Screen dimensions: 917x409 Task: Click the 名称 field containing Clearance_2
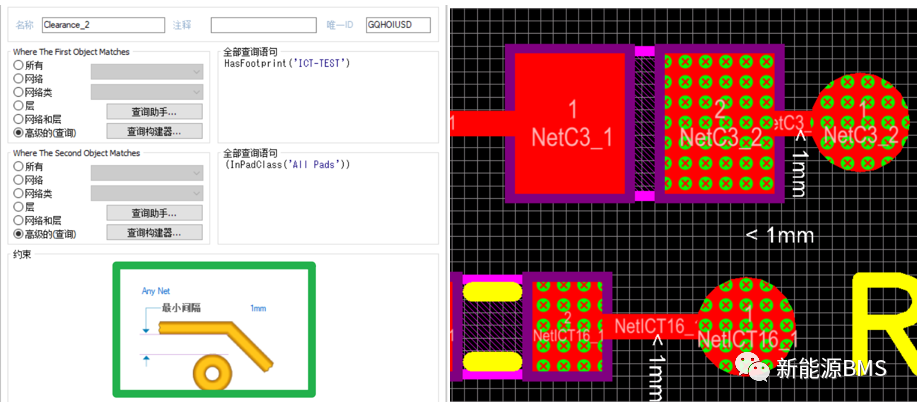[x=104, y=25]
